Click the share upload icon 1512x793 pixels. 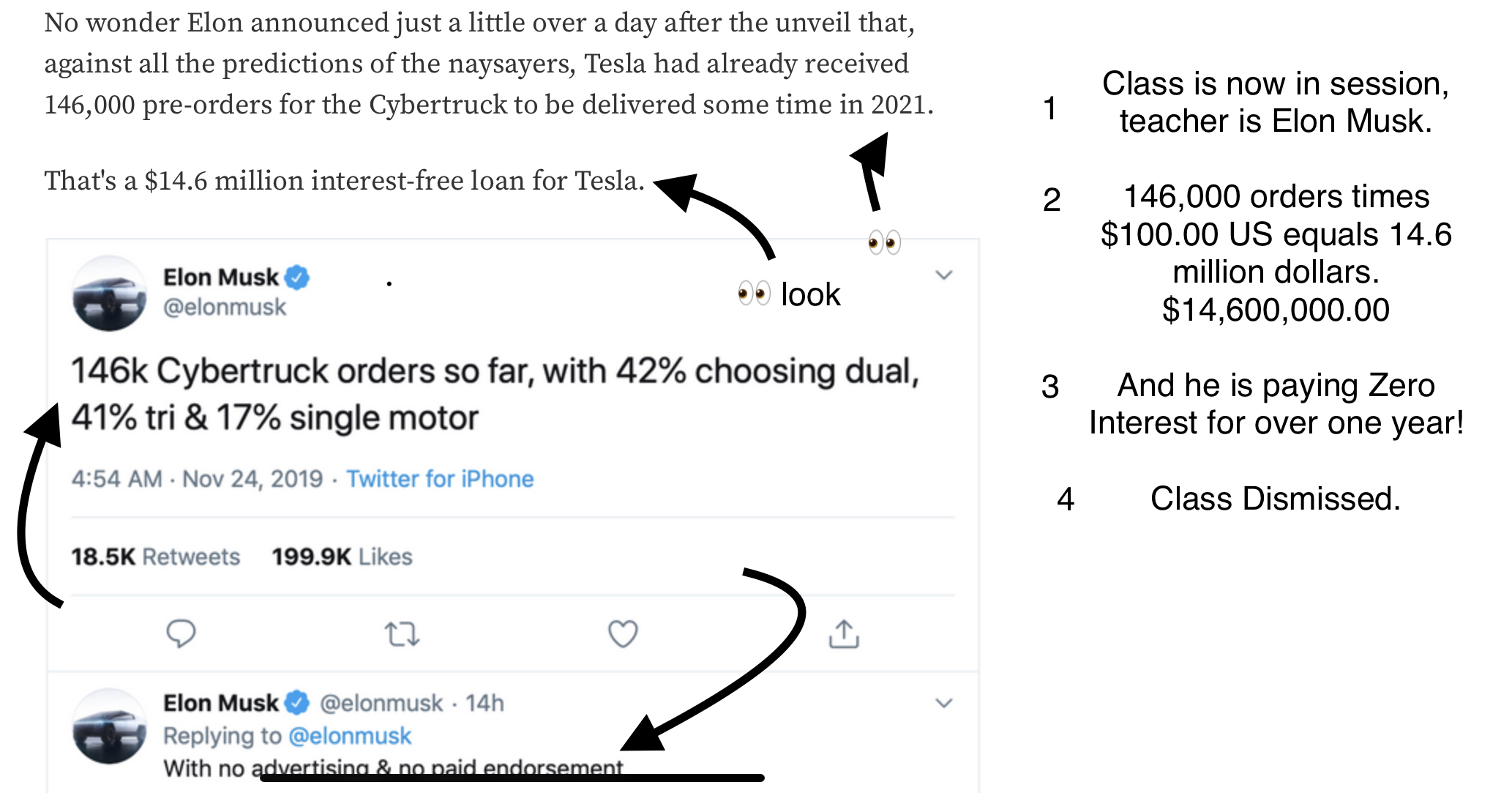tap(844, 634)
